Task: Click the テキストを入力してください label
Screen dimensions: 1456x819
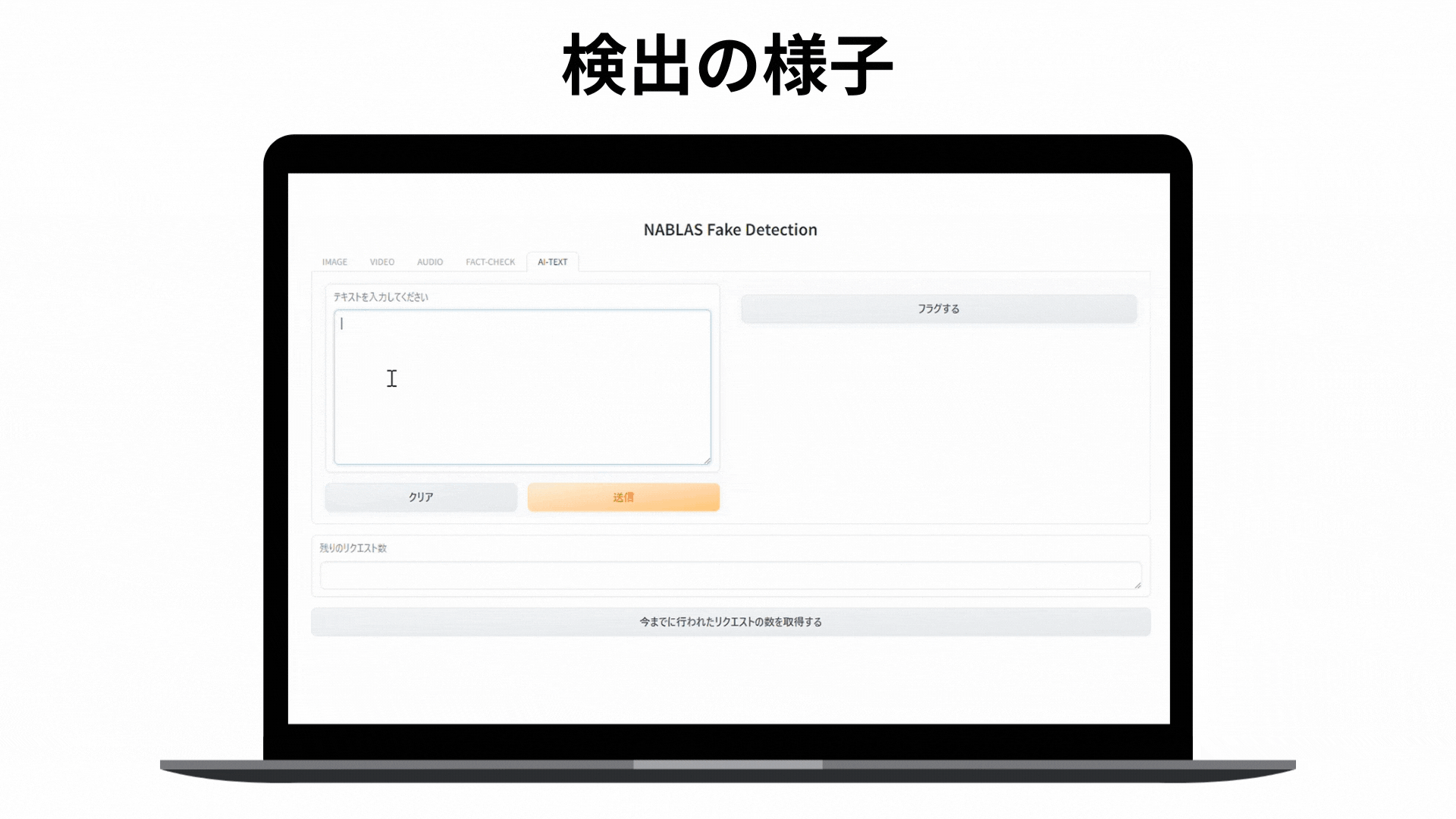Action: click(x=381, y=297)
